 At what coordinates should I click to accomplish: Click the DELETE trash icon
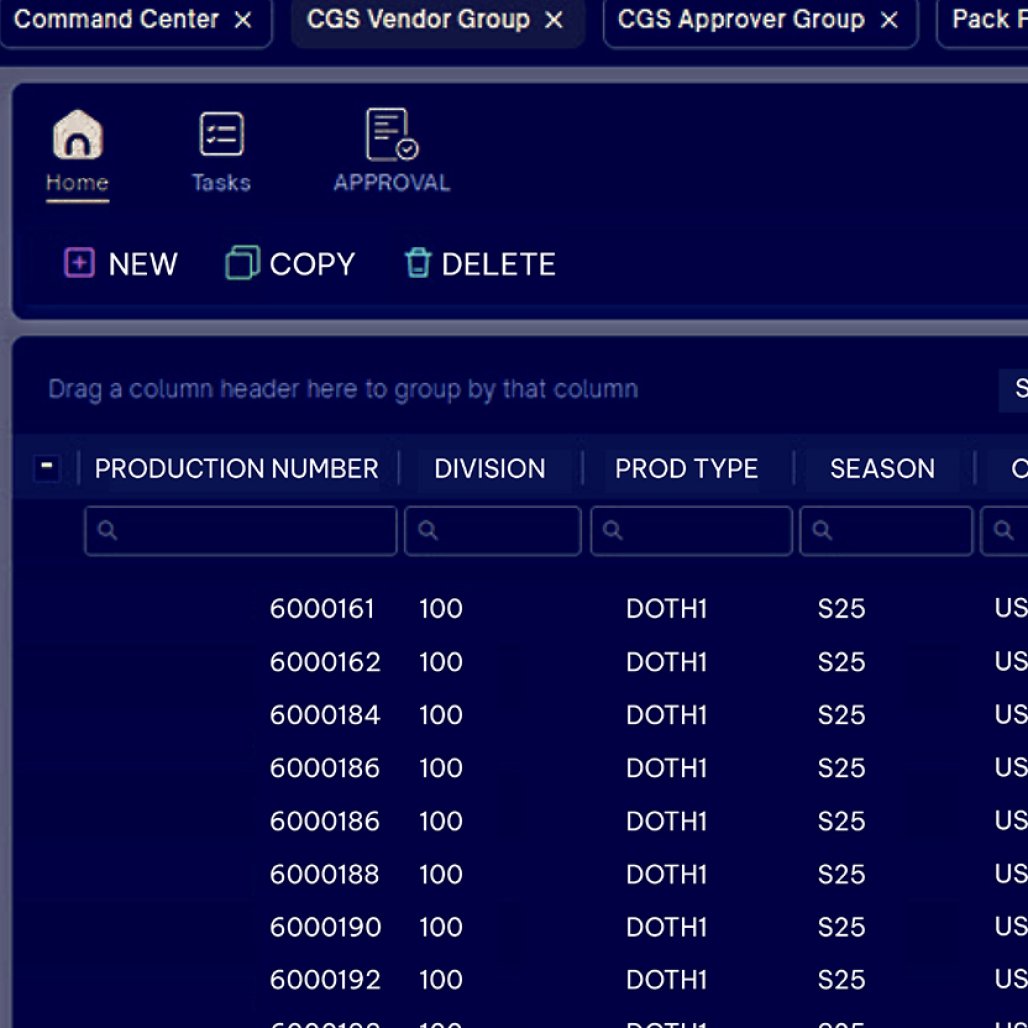pyautogui.click(x=417, y=263)
